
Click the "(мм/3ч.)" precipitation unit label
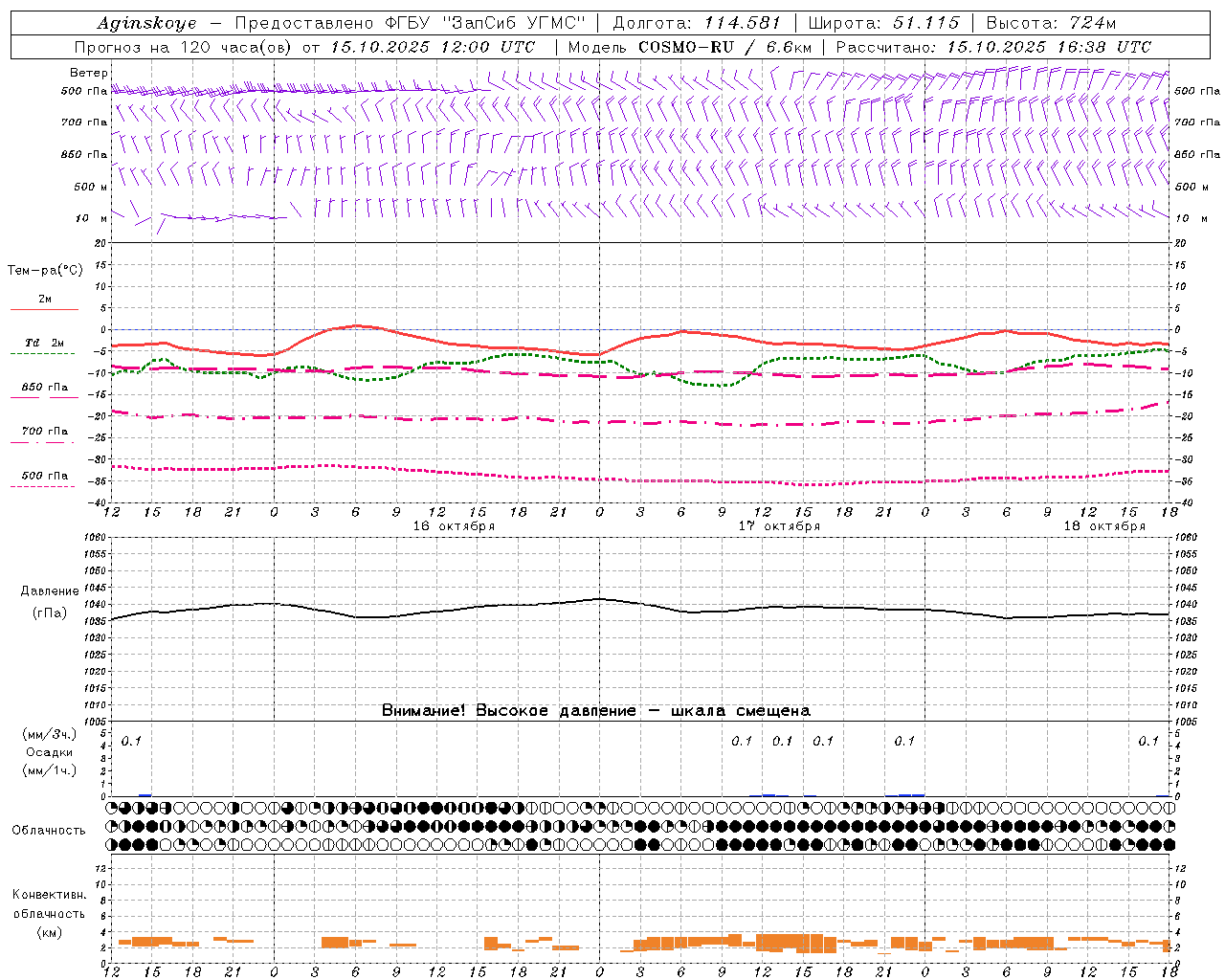pos(50,735)
